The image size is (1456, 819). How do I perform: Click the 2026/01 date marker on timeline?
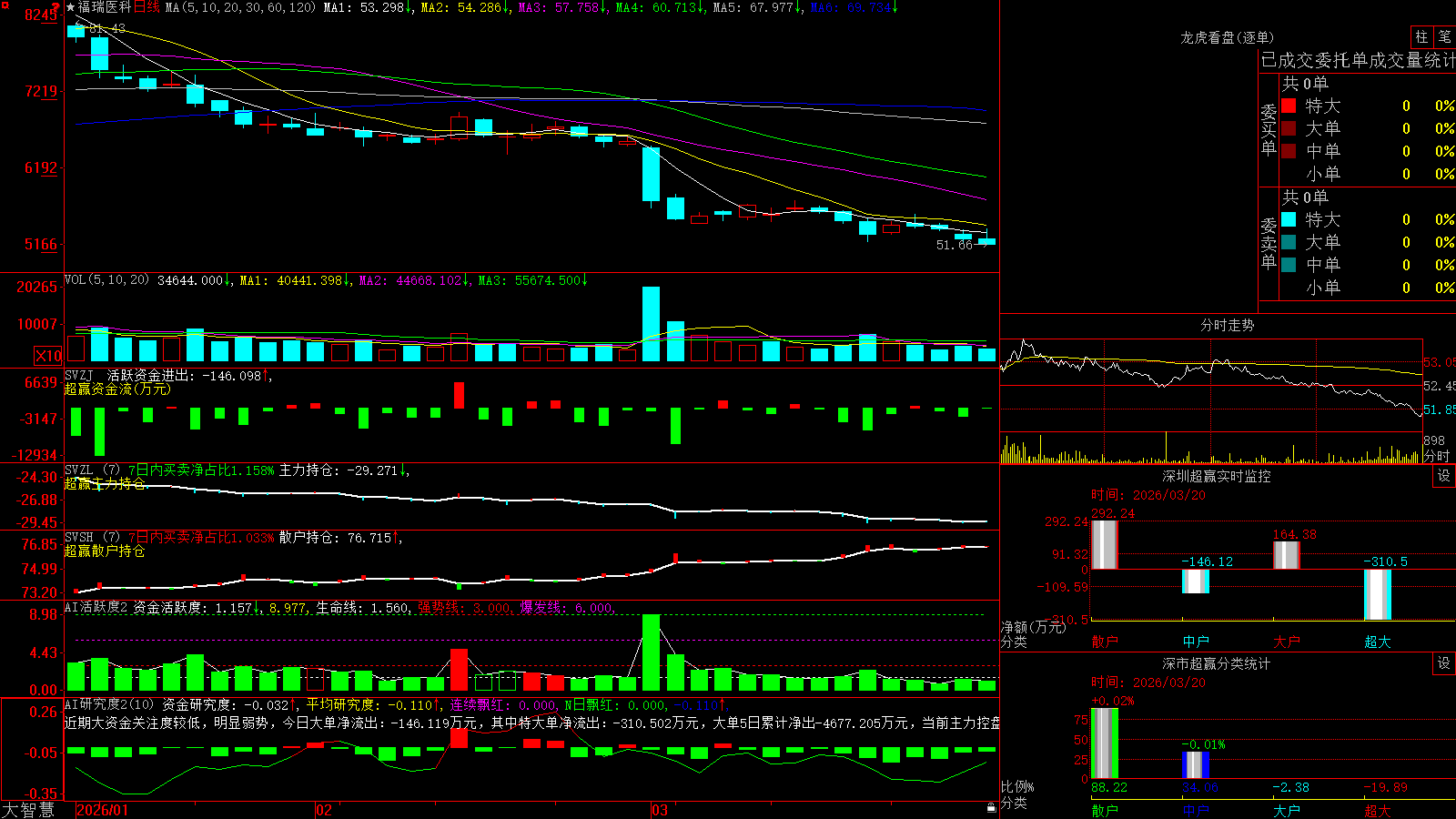click(x=102, y=810)
